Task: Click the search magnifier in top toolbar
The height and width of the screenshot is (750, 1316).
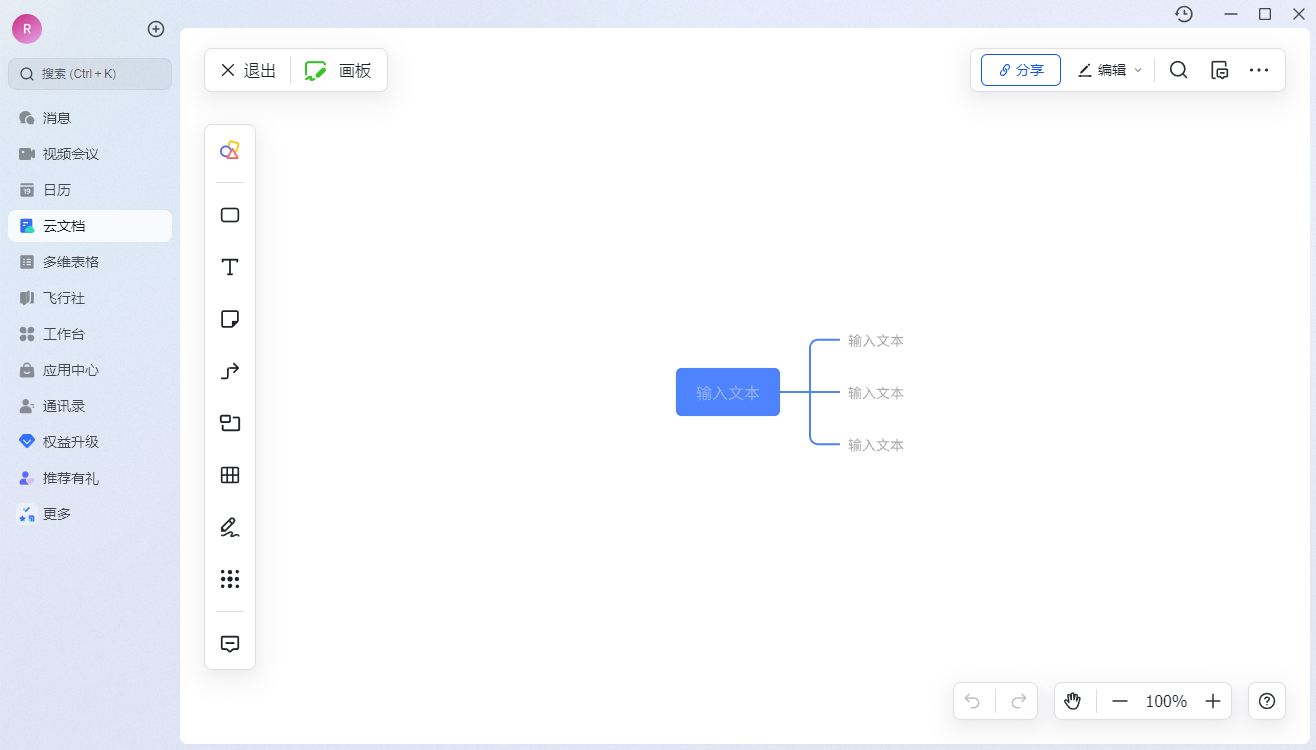Action: (x=1179, y=70)
